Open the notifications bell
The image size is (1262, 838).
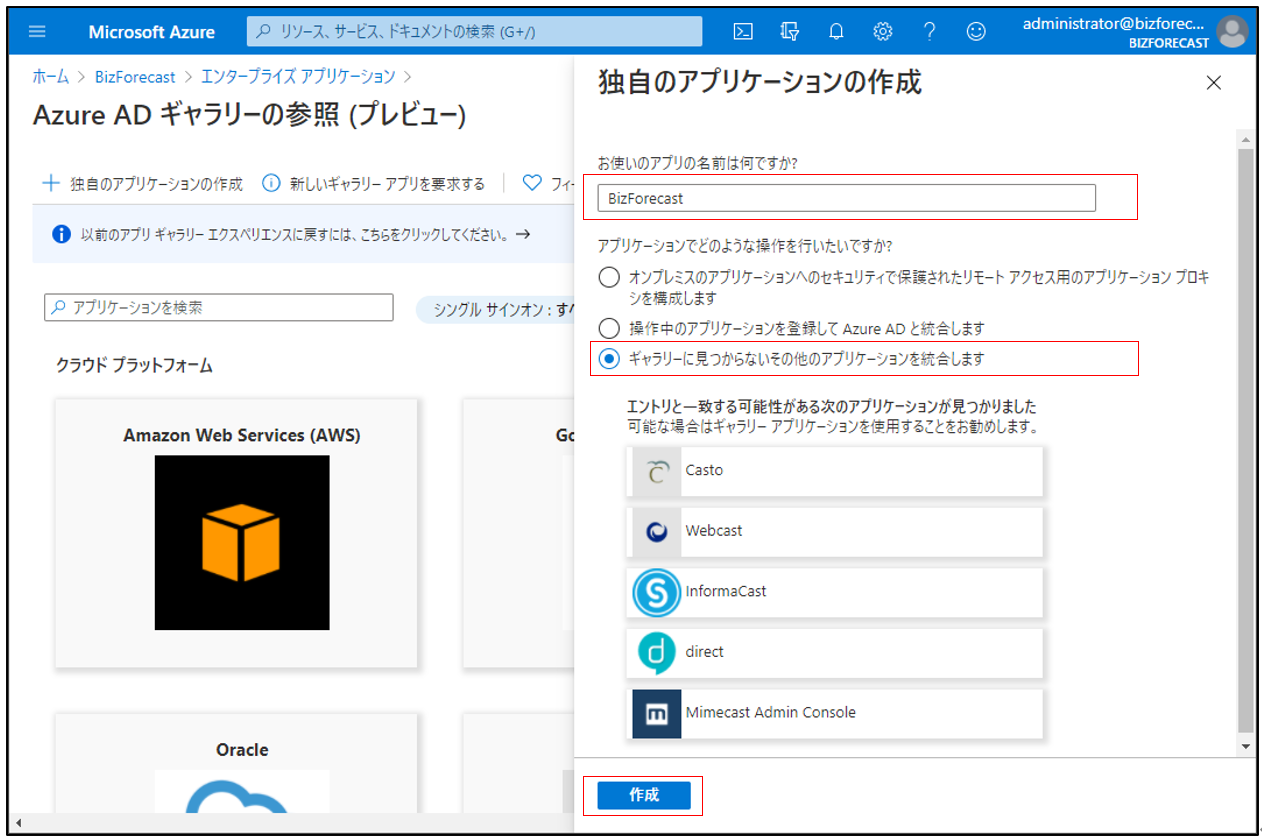(x=836, y=32)
